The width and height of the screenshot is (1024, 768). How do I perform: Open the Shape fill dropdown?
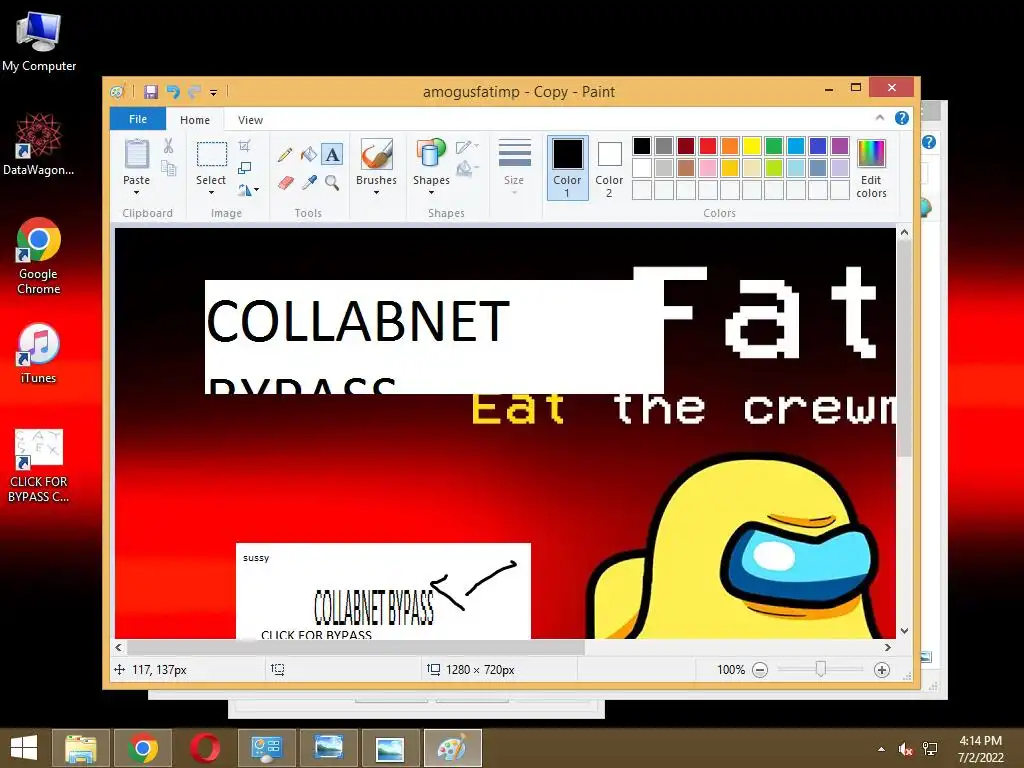tap(467, 169)
